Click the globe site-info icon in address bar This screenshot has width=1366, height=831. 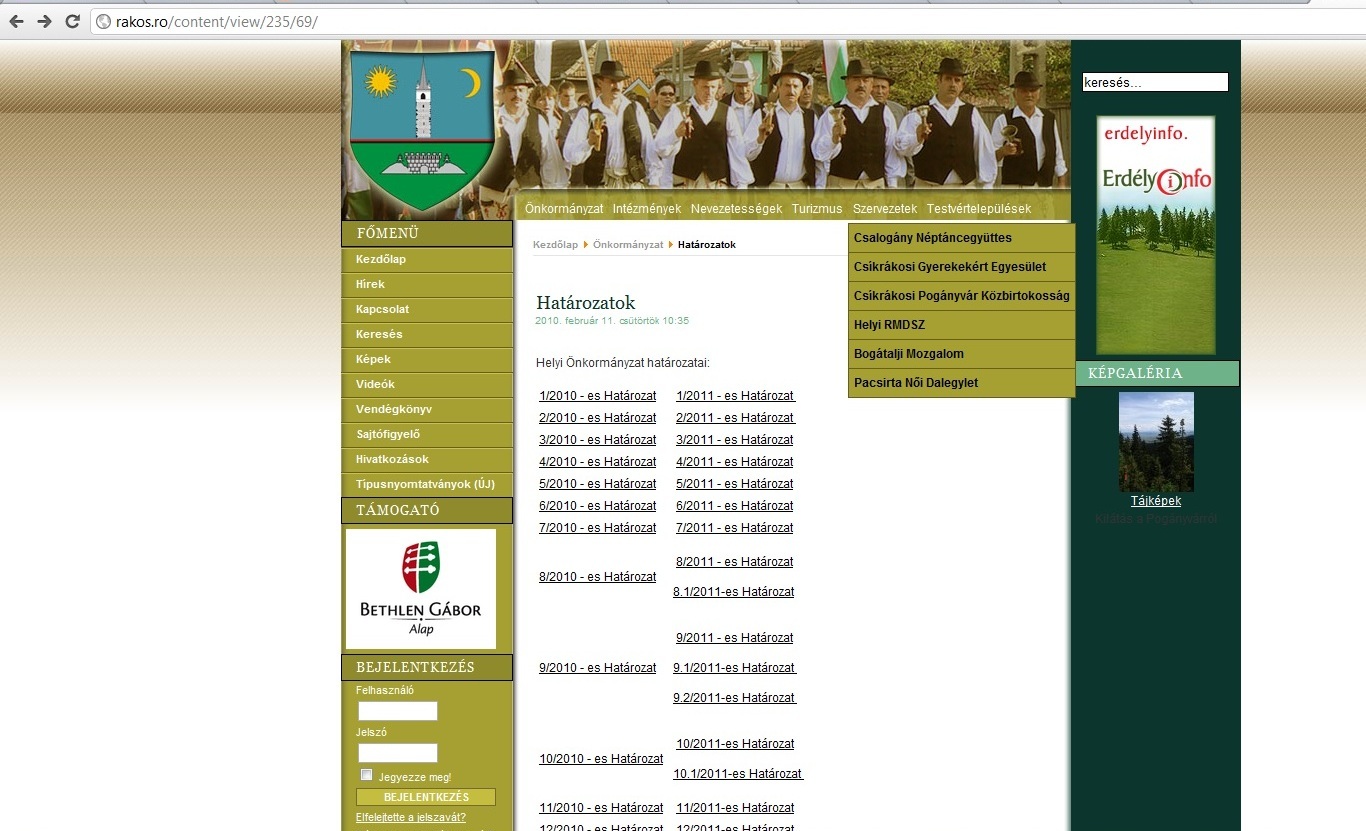click(x=103, y=21)
